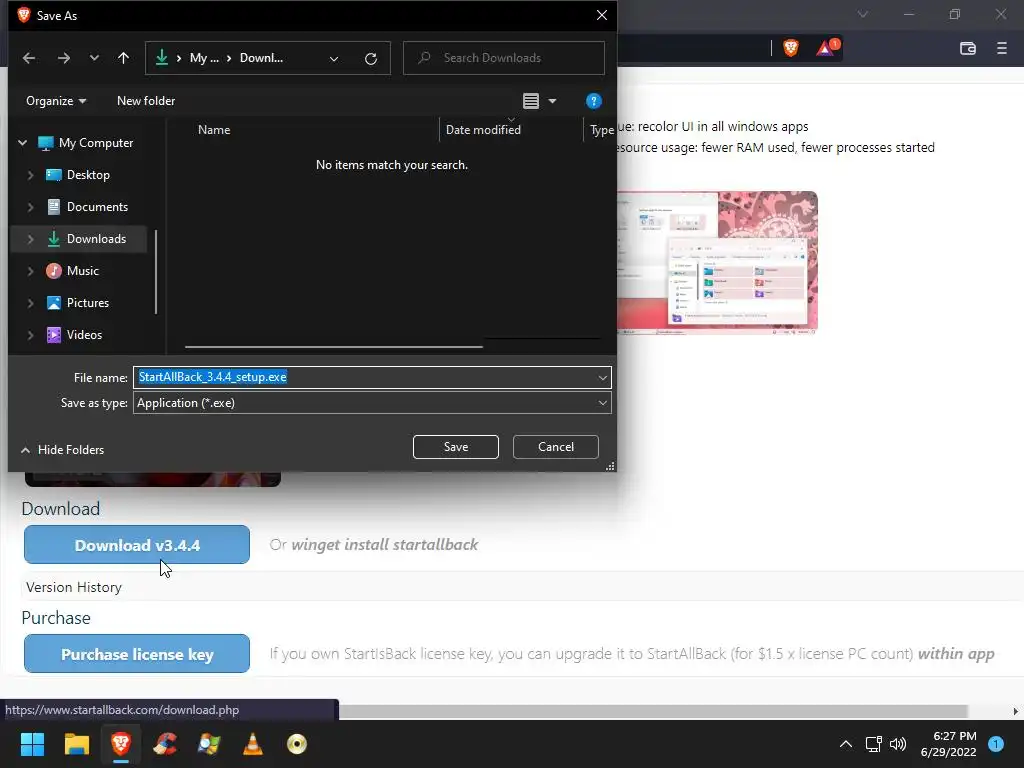Click Brave icon in taskbar
Viewport: 1024px width, 768px height.
(121, 744)
